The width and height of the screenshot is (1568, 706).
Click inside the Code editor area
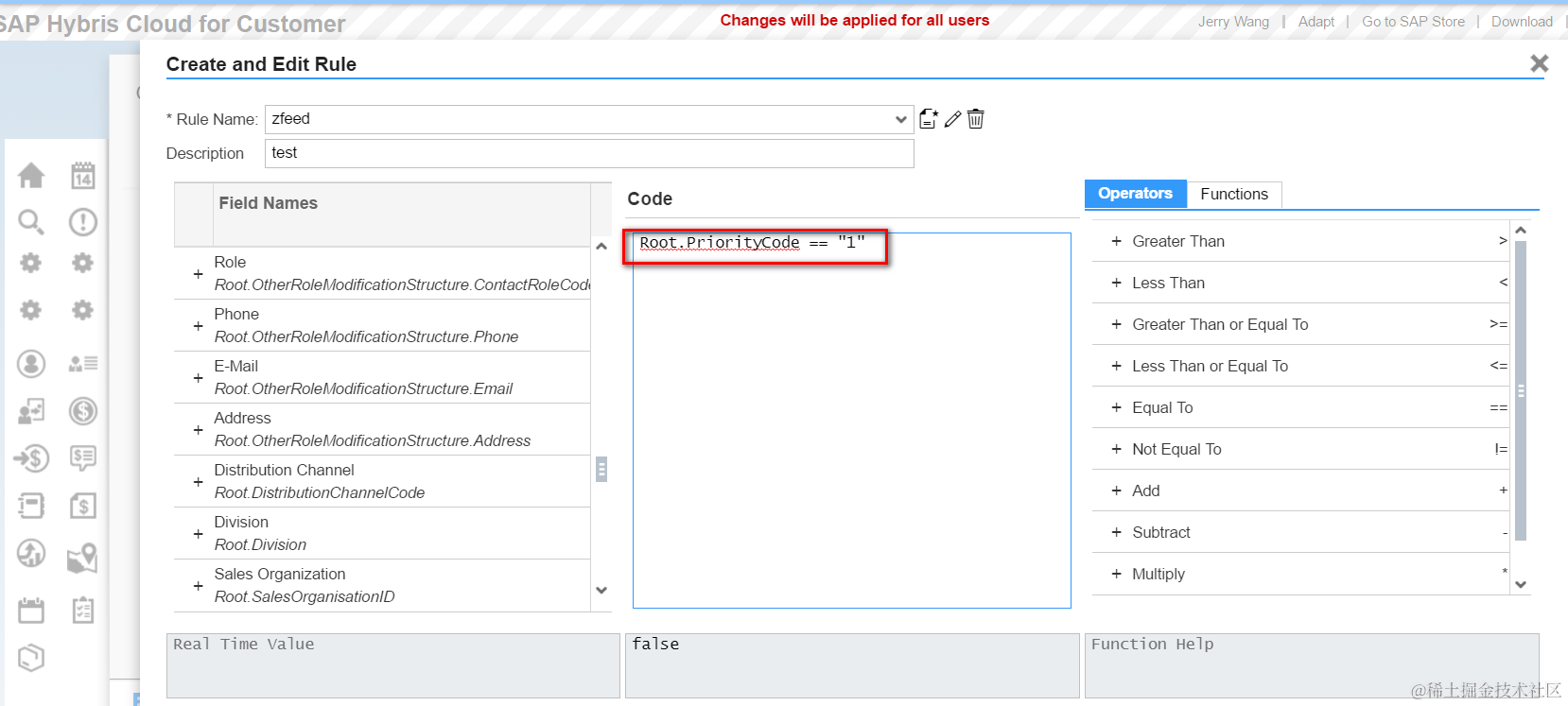851,421
